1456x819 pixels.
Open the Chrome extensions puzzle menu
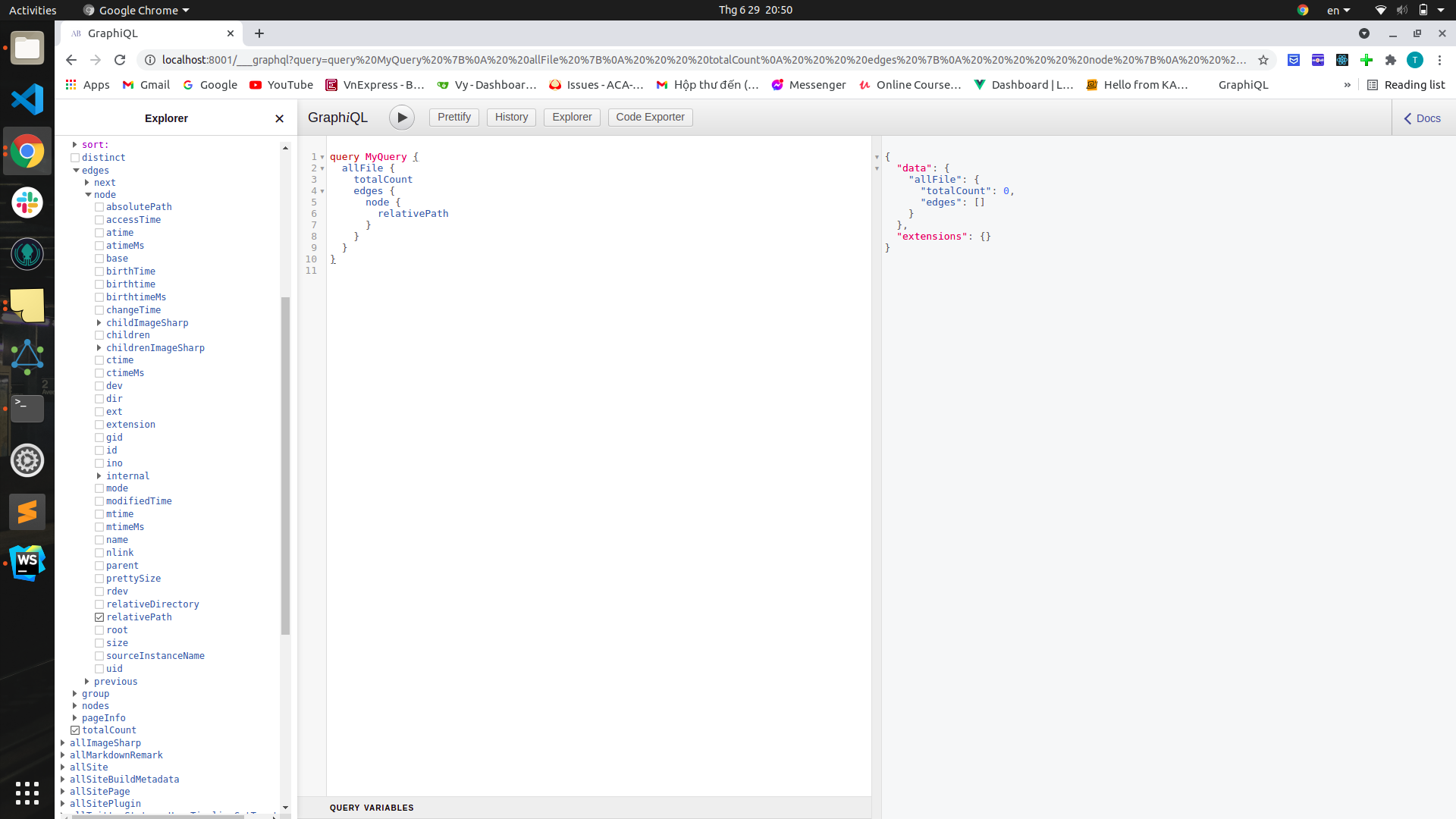[x=1391, y=60]
